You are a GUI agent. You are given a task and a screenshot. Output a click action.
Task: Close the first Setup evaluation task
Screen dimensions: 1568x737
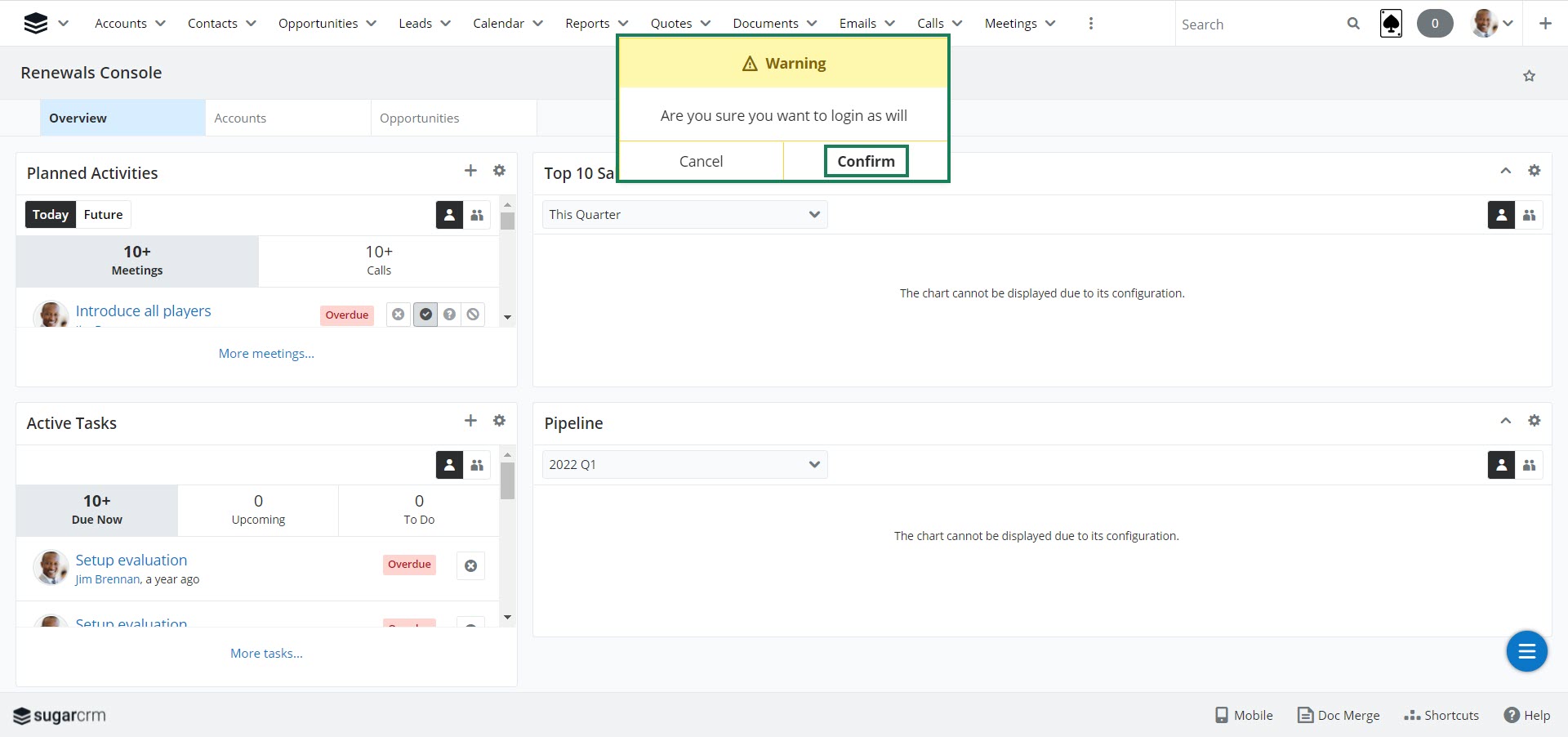470,565
